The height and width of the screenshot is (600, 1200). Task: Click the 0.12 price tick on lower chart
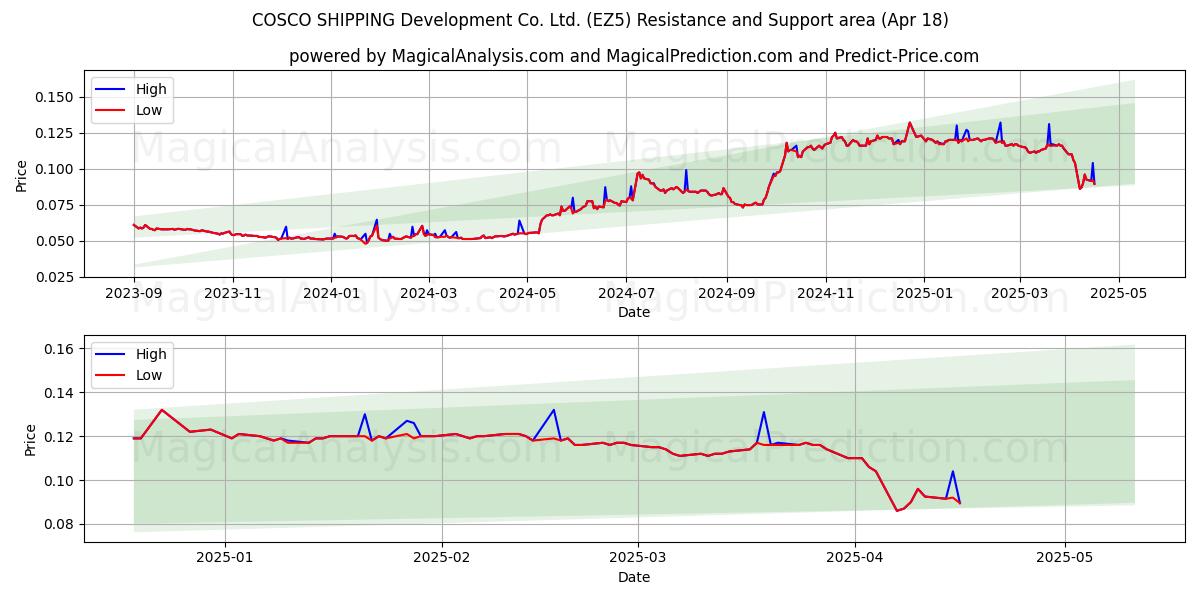pos(60,437)
